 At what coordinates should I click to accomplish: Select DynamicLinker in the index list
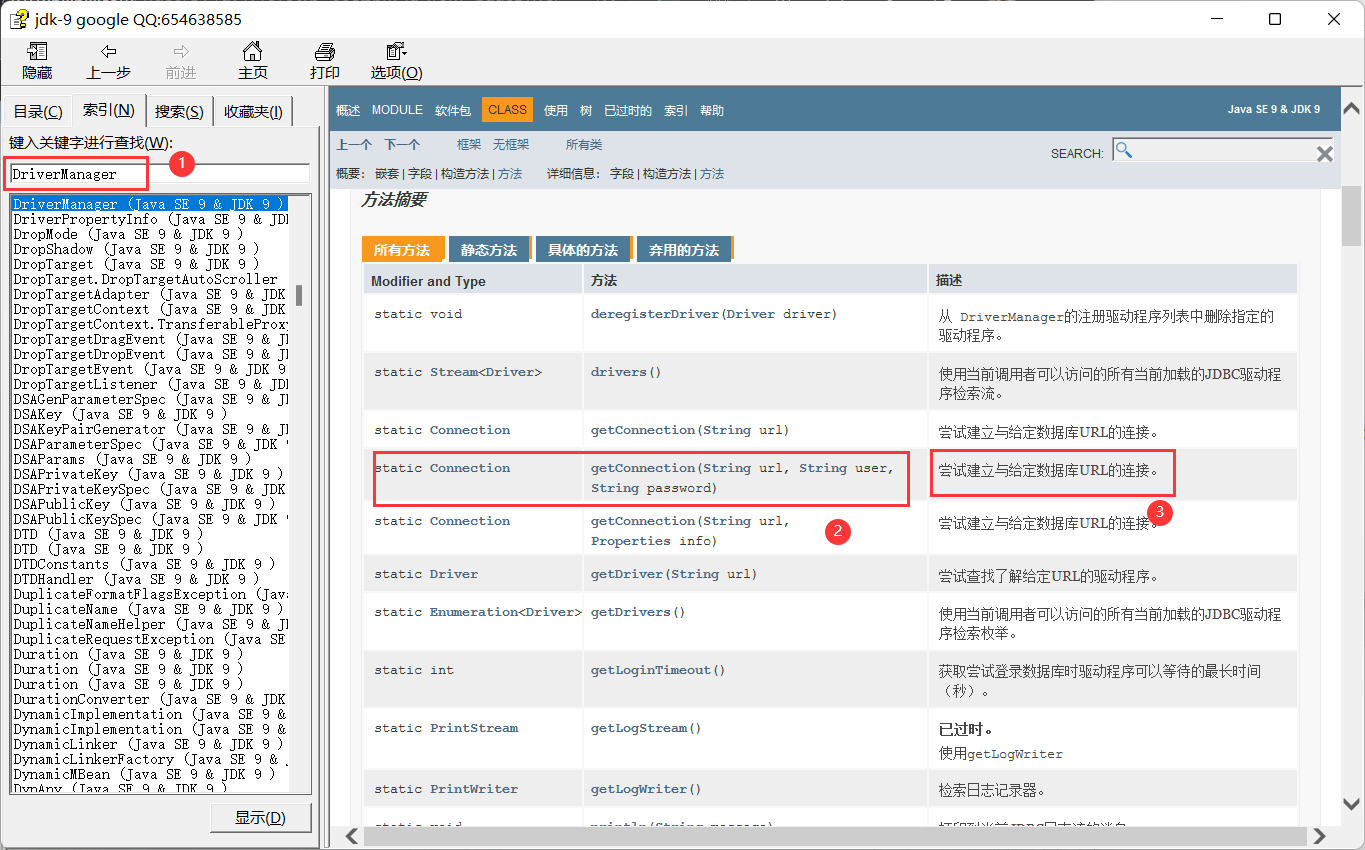click(150, 744)
